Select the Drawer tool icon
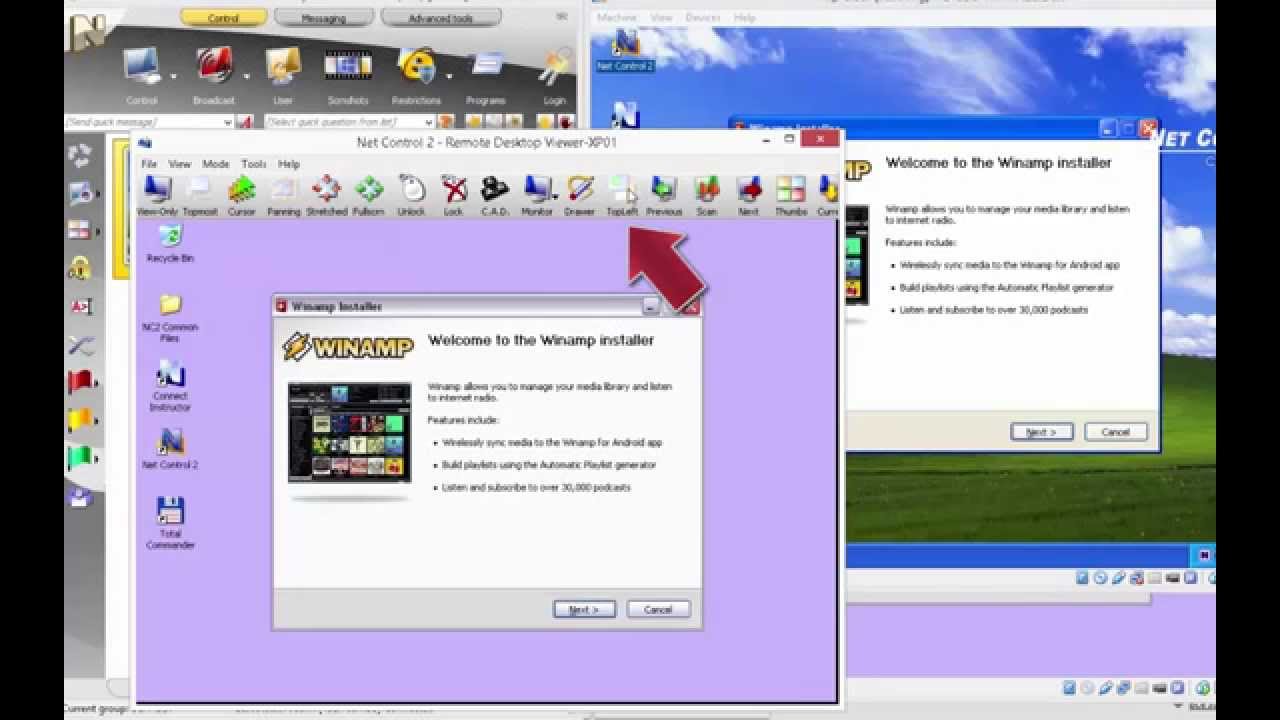 (580, 195)
